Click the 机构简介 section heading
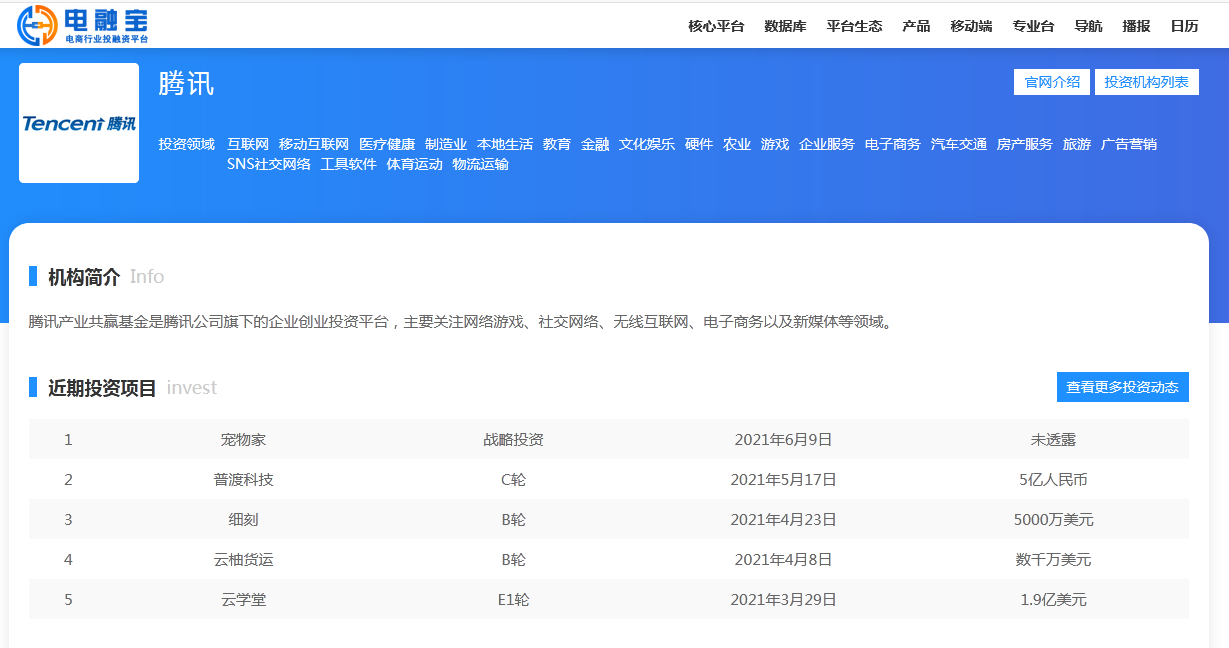 84,277
